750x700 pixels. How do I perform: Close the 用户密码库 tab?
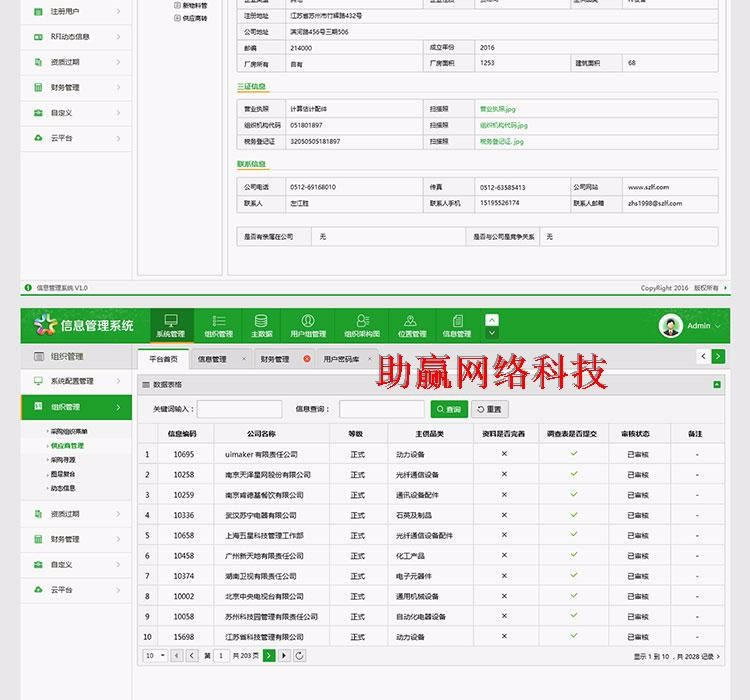(x=370, y=358)
